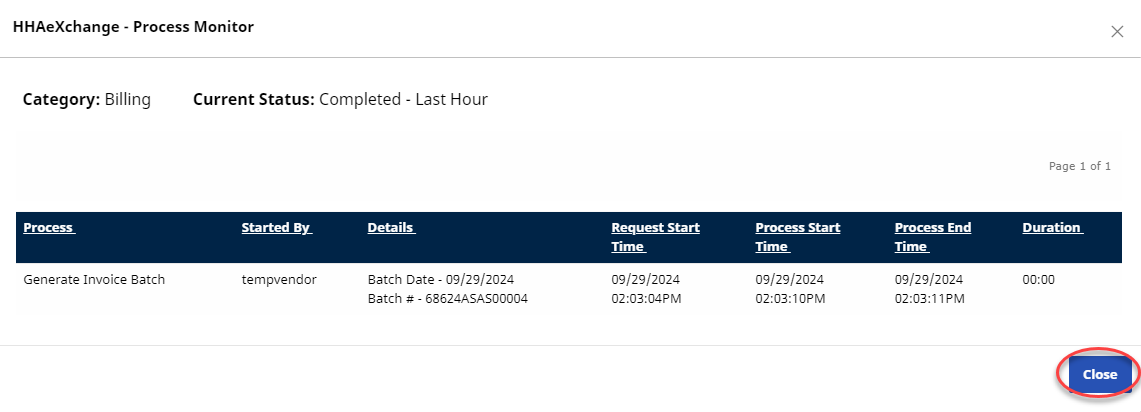Image resolution: width=1141 pixels, height=412 pixels.
Task: Dismiss the dialog with the X icon
Action: [1117, 31]
